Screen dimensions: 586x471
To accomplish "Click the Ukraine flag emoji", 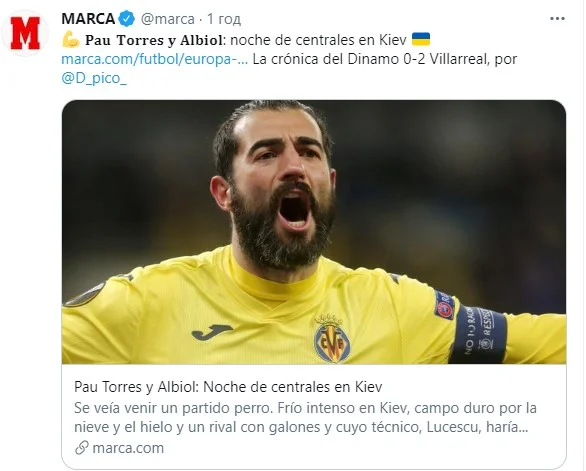I will coord(421,39).
